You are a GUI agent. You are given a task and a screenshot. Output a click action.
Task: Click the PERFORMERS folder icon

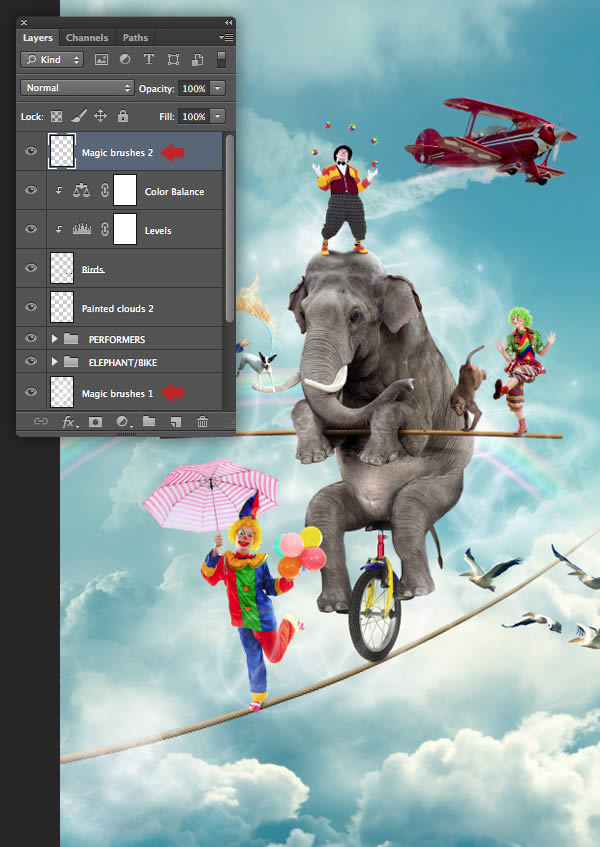(71, 339)
